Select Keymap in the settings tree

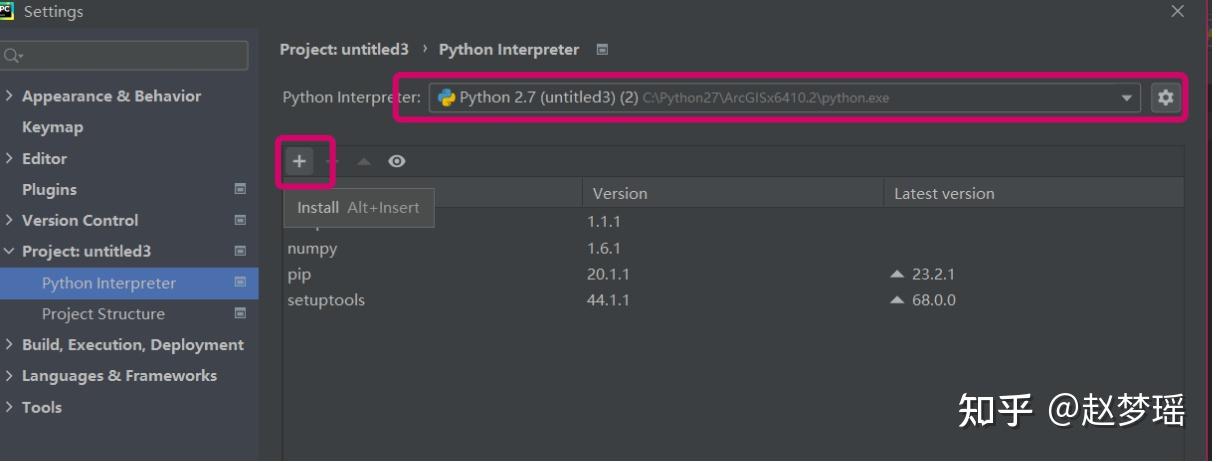[52, 127]
